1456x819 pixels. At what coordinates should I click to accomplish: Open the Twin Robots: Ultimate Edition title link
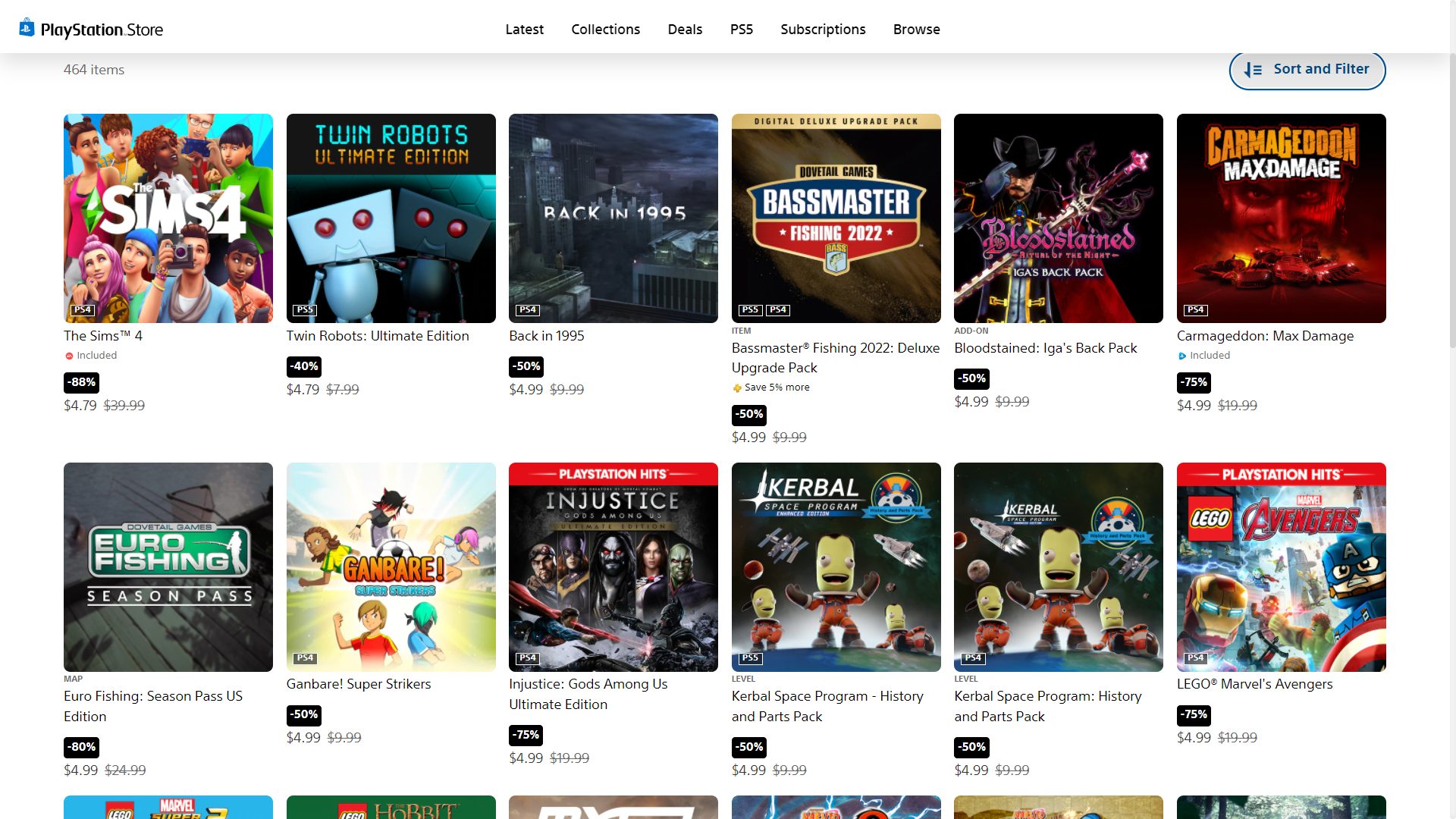tap(378, 336)
